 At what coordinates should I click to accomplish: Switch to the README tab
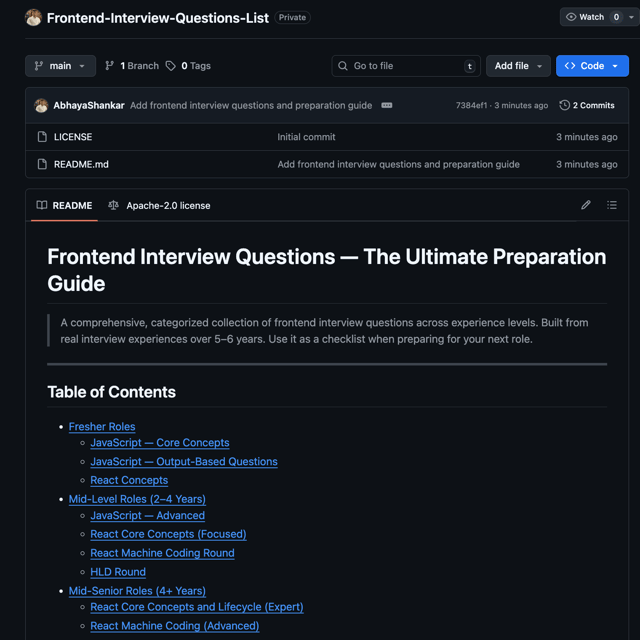point(64,205)
